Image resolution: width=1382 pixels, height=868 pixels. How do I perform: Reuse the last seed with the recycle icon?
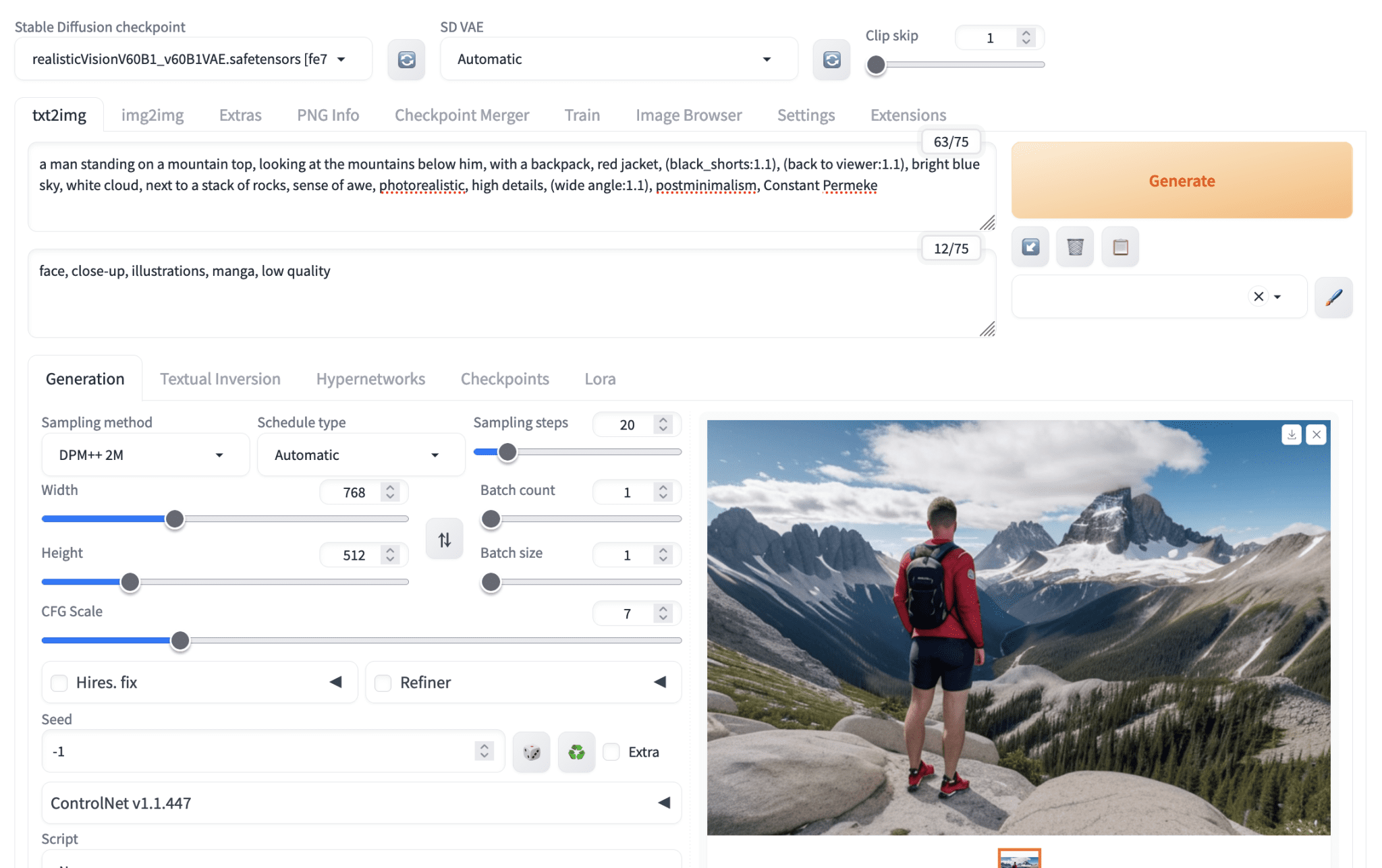(x=576, y=752)
